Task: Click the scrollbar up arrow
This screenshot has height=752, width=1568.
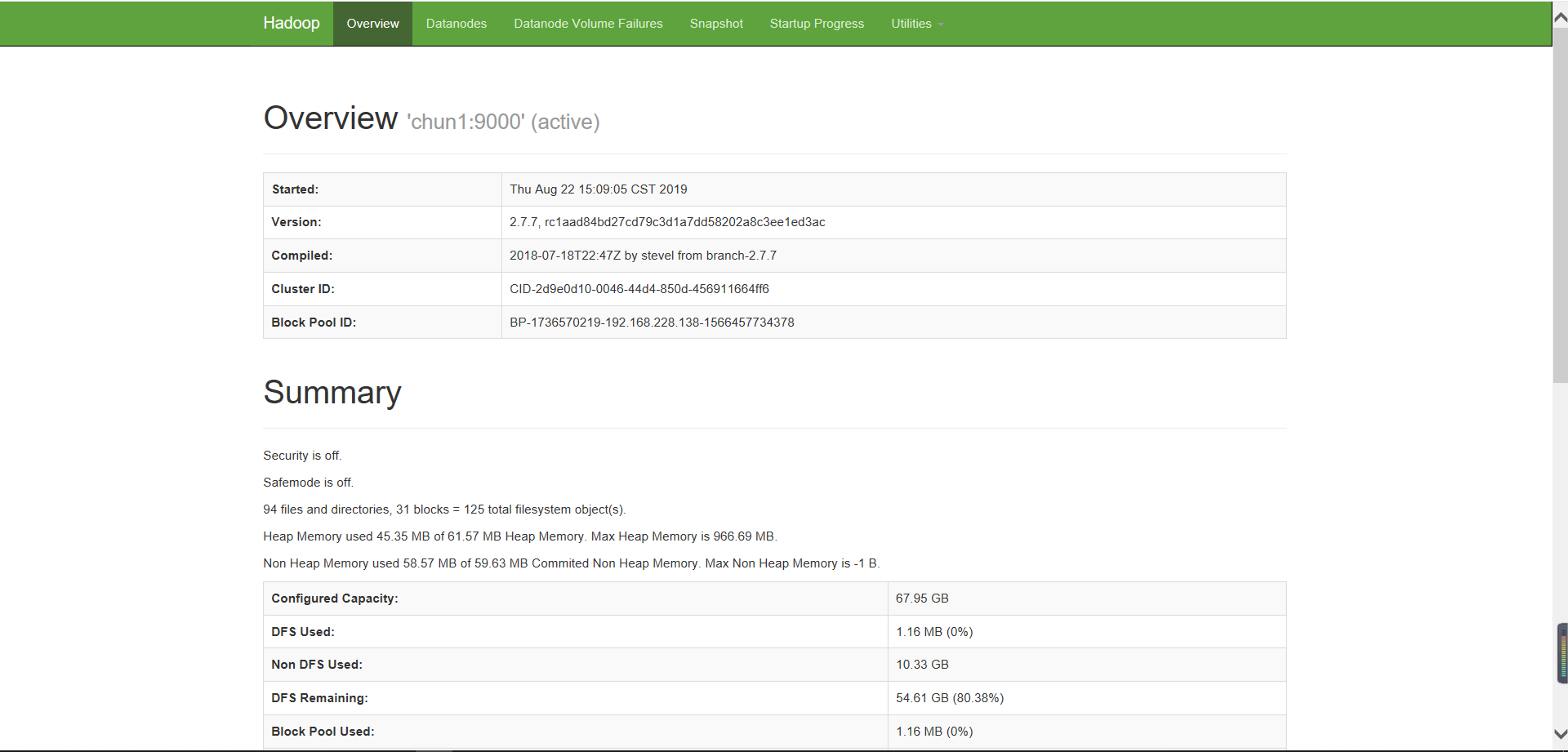Action: click(1560, 16)
